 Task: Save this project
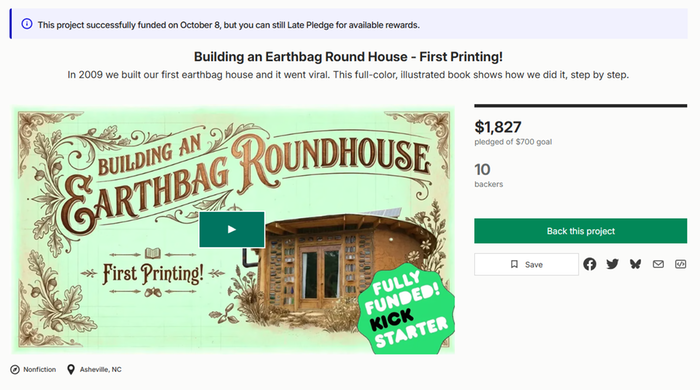526,264
